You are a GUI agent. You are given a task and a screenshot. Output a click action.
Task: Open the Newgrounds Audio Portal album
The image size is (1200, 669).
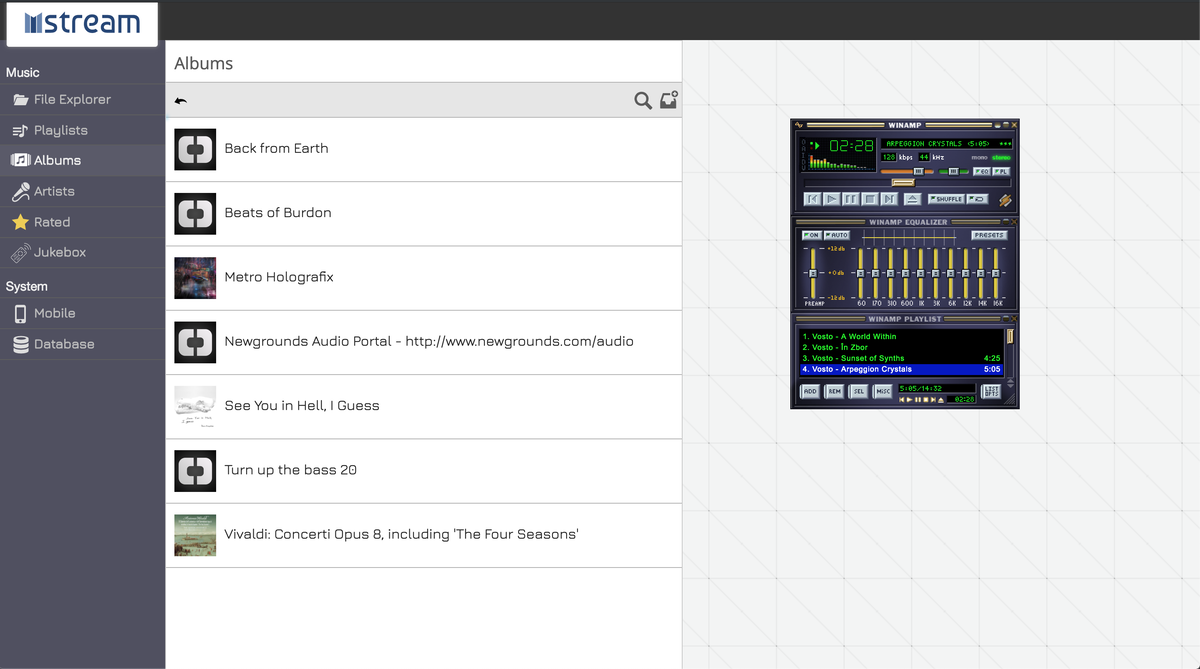pyautogui.click(x=424, y=342)
